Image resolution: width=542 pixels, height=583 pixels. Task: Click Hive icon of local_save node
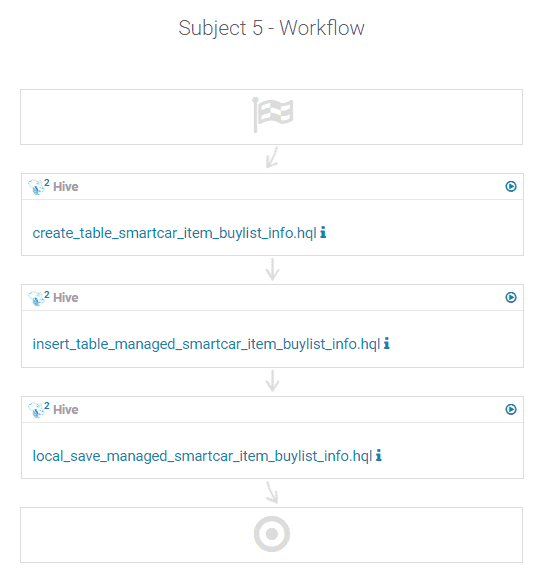36,410
